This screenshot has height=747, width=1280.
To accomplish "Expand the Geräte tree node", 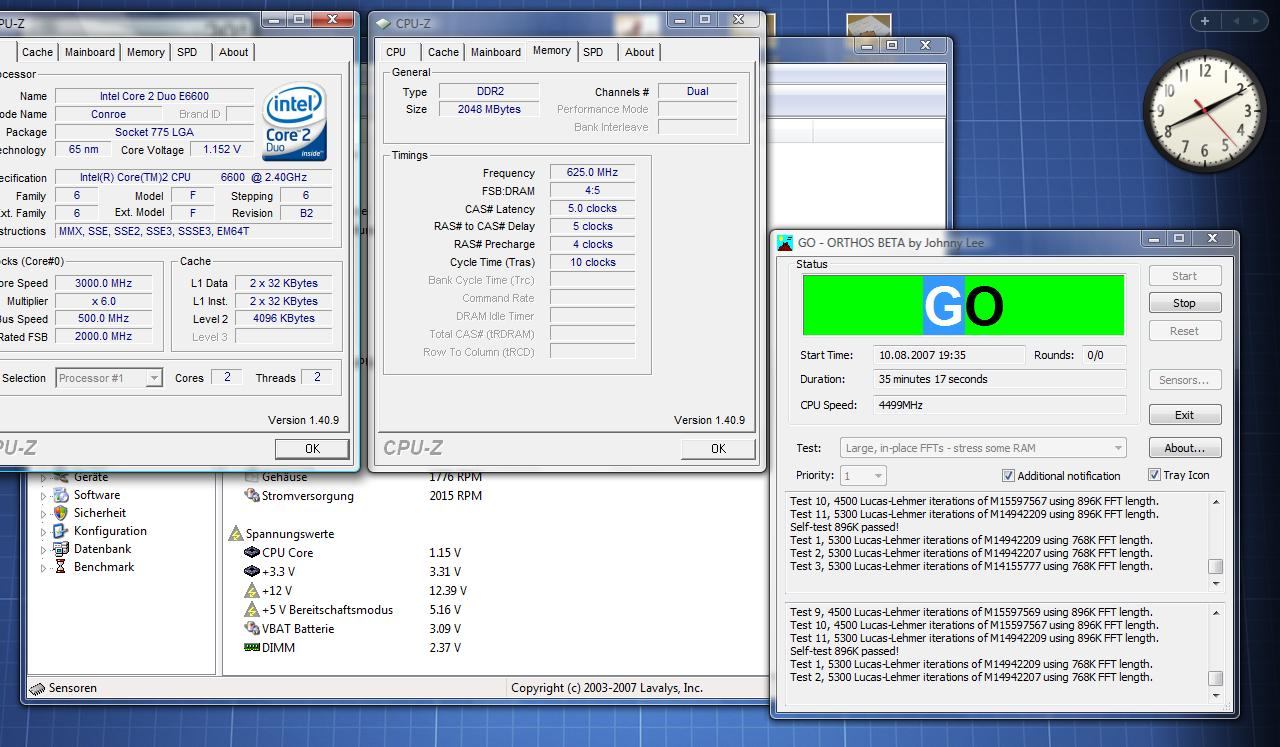I will coord(43,478).
